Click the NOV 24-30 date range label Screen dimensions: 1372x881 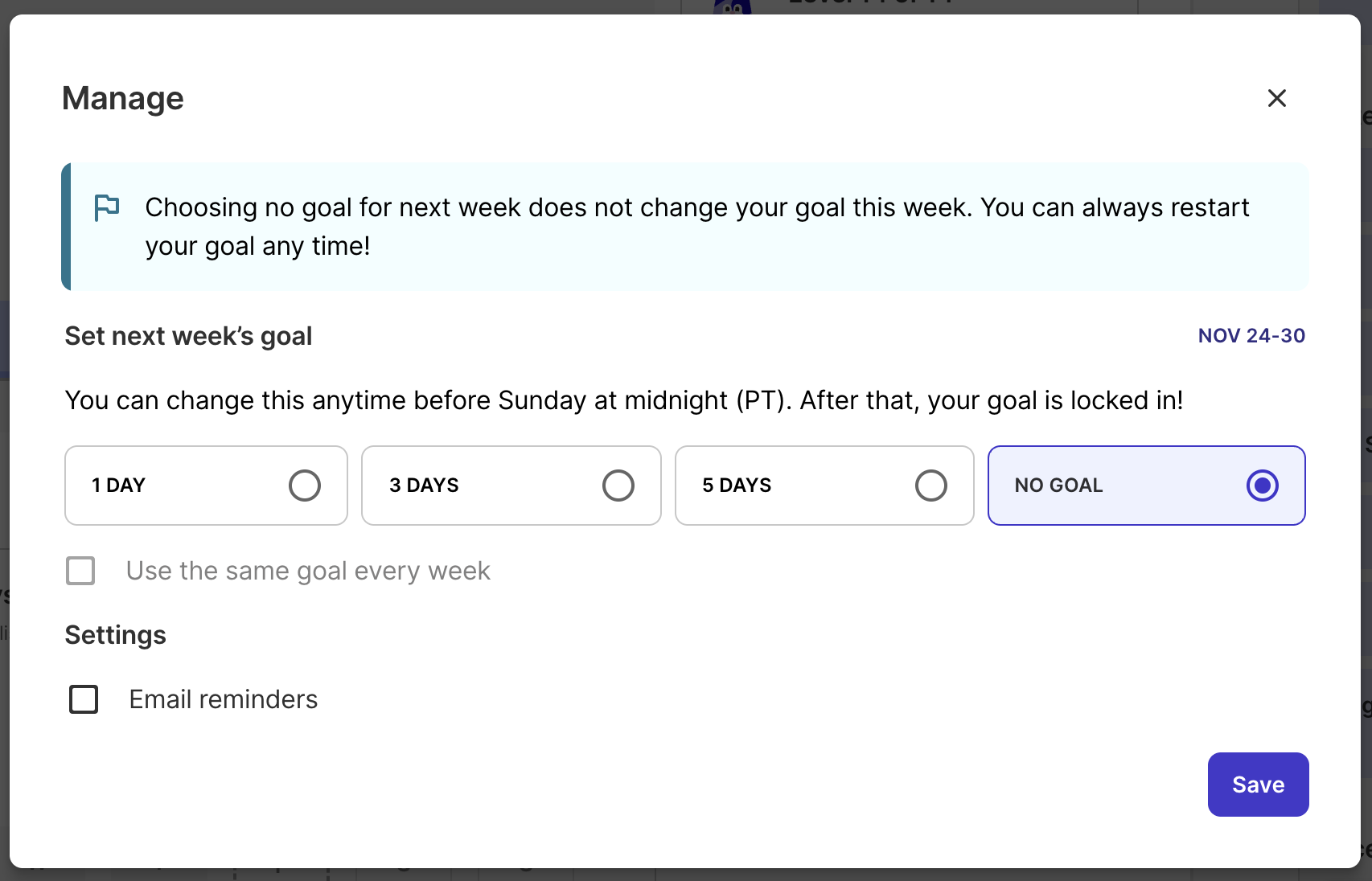tap(1251, 336)
